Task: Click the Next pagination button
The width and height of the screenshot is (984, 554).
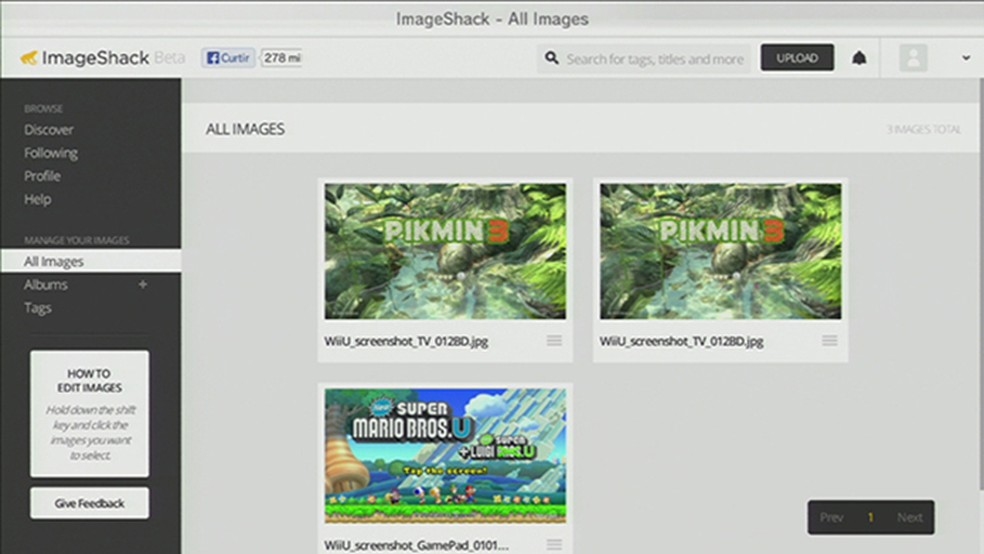Action: pyautogui.click(x=909, y=518)
